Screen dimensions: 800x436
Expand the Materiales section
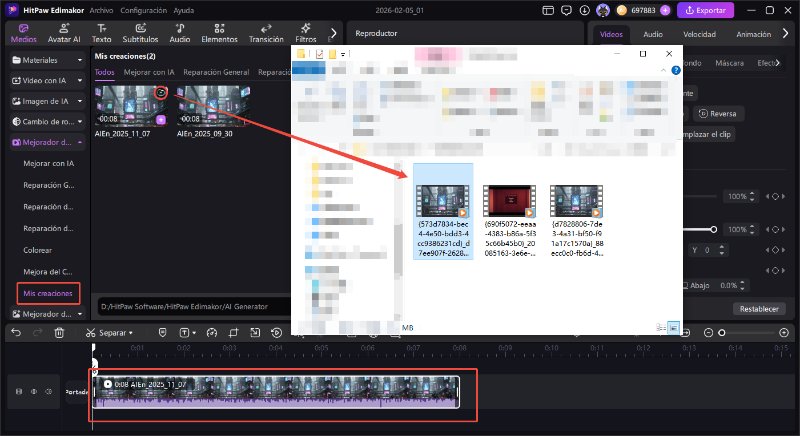pos(47,60)
